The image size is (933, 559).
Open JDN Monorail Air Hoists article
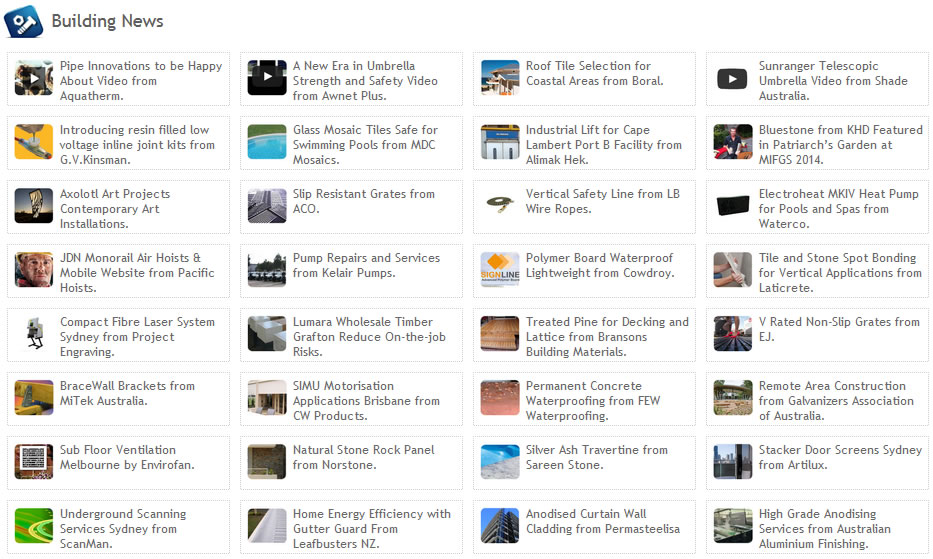tap(137, 273)
